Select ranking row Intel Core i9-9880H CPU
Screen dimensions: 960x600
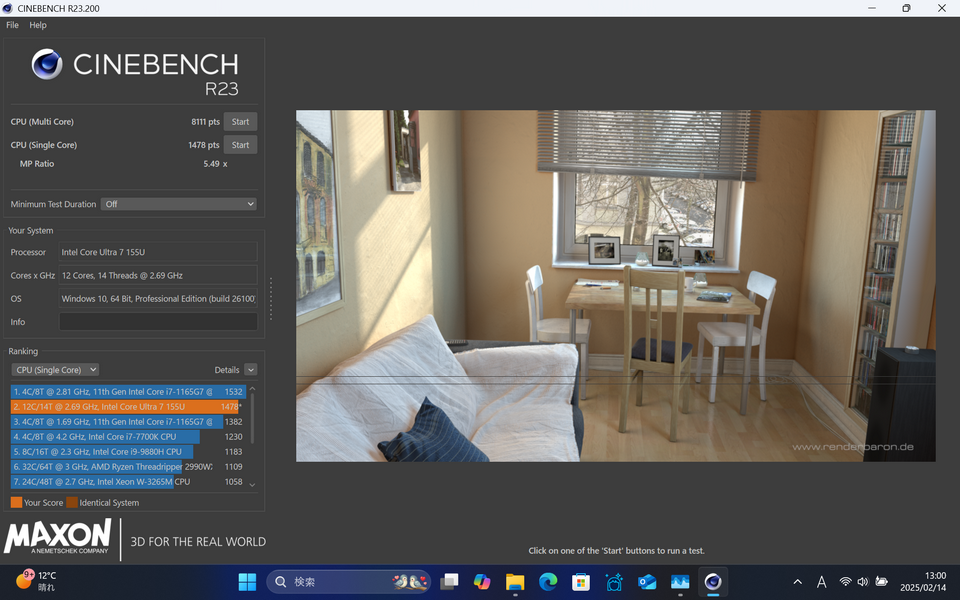pyautogui.click(x=127, y=452)
